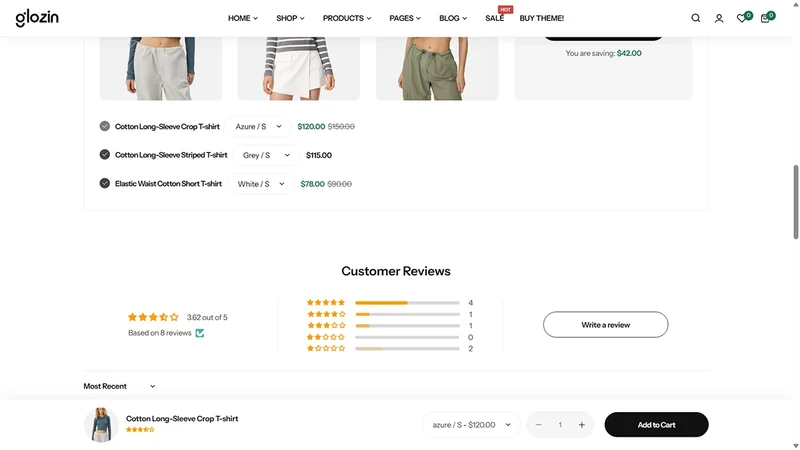The width and height of the screenshot is (800, 450).
Task: Open Elastic Waist Cotton Short T-shirt link
Action: [168, 184]
